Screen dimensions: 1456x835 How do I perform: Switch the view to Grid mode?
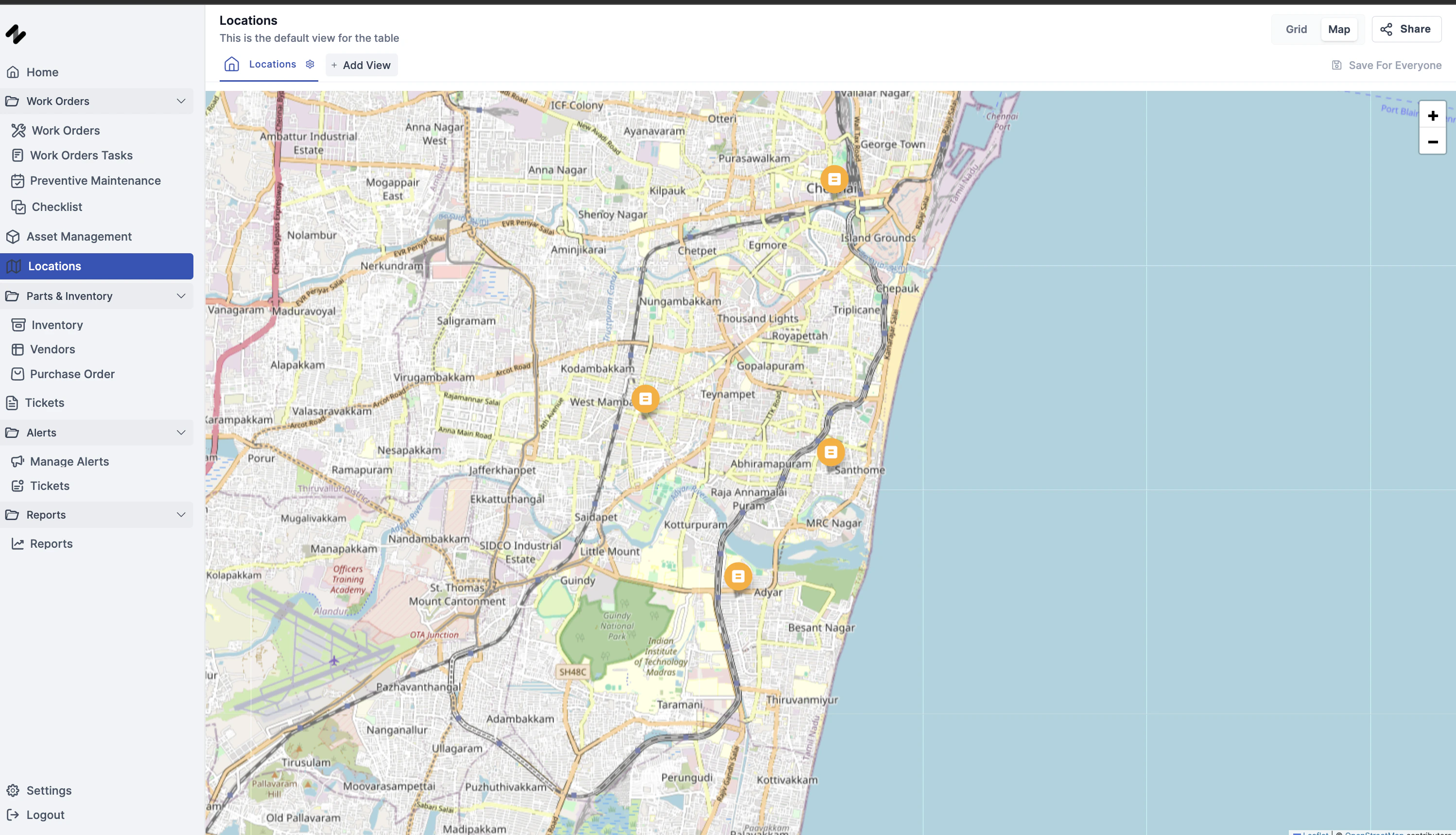[x=1296, y=29]
